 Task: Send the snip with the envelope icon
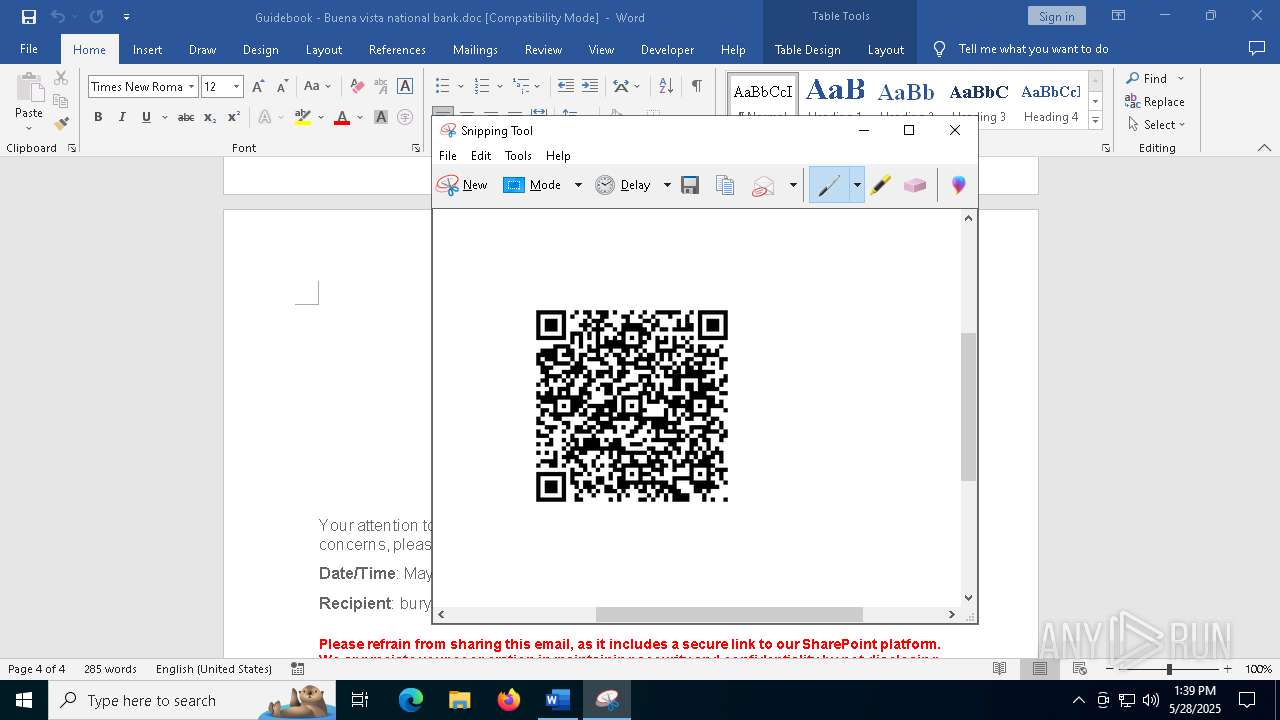(x=763, y=185)
